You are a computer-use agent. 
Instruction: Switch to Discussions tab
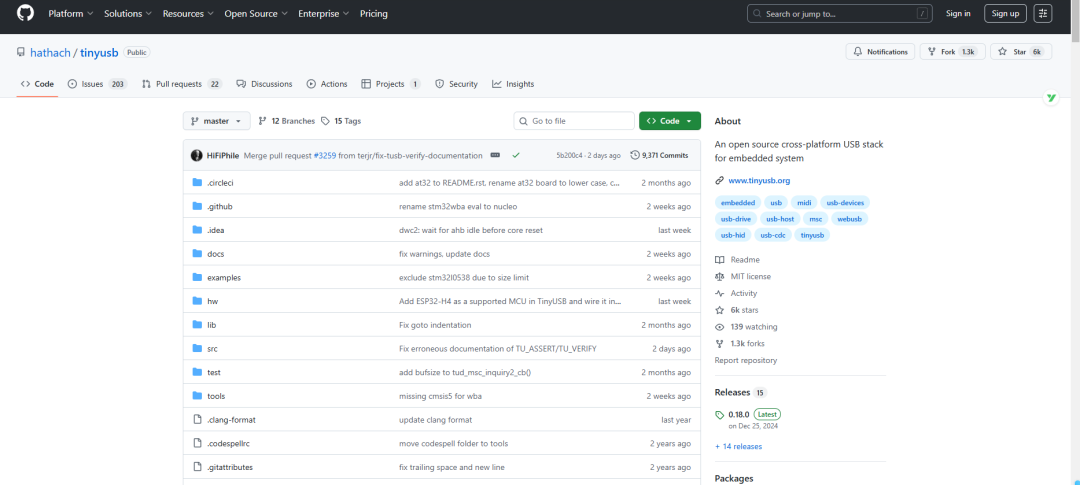(x=264, y=84)
